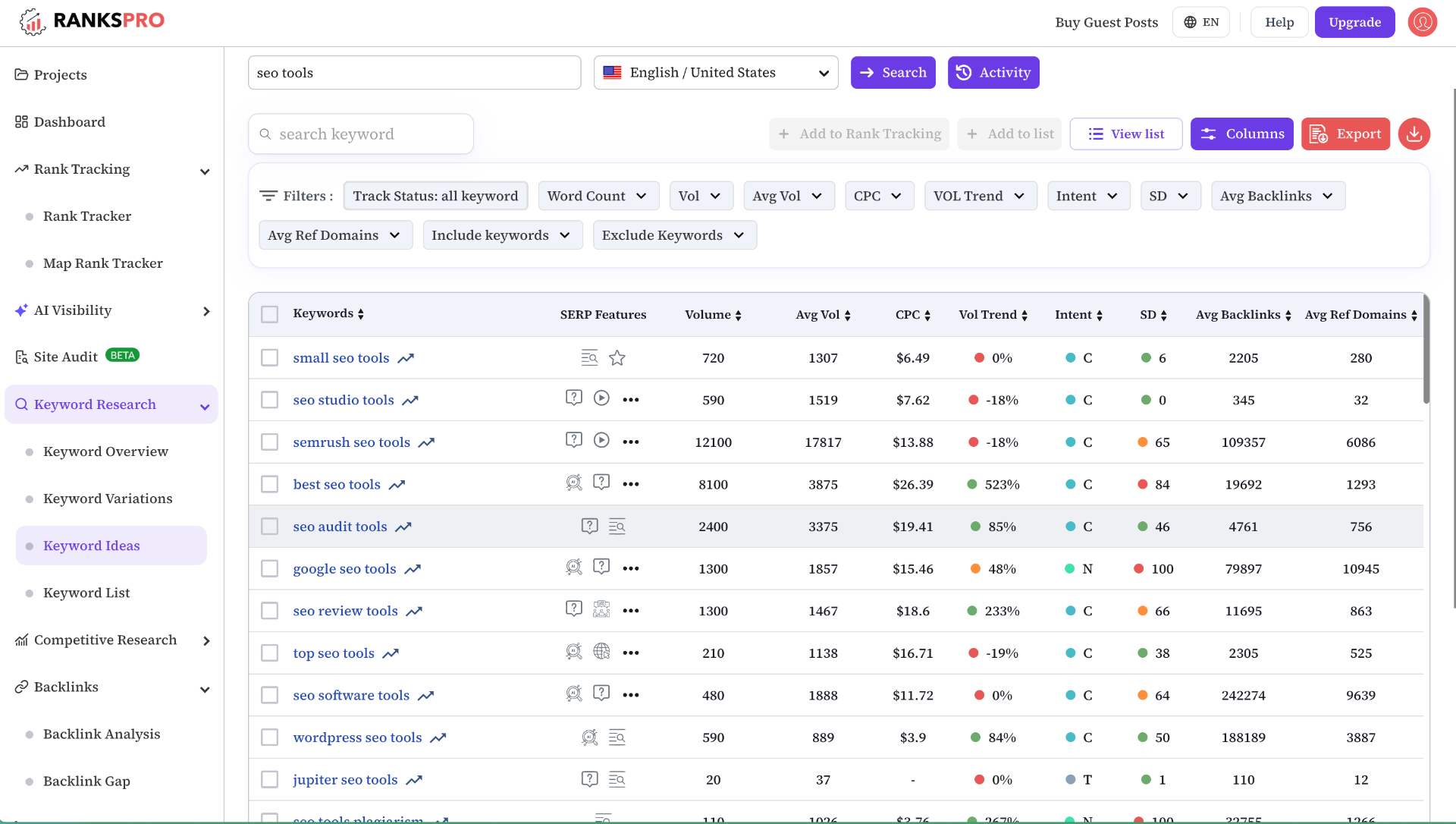Click the View list button
Image resolution: width=1456 pixels, height=824 pixels.
1126,134
